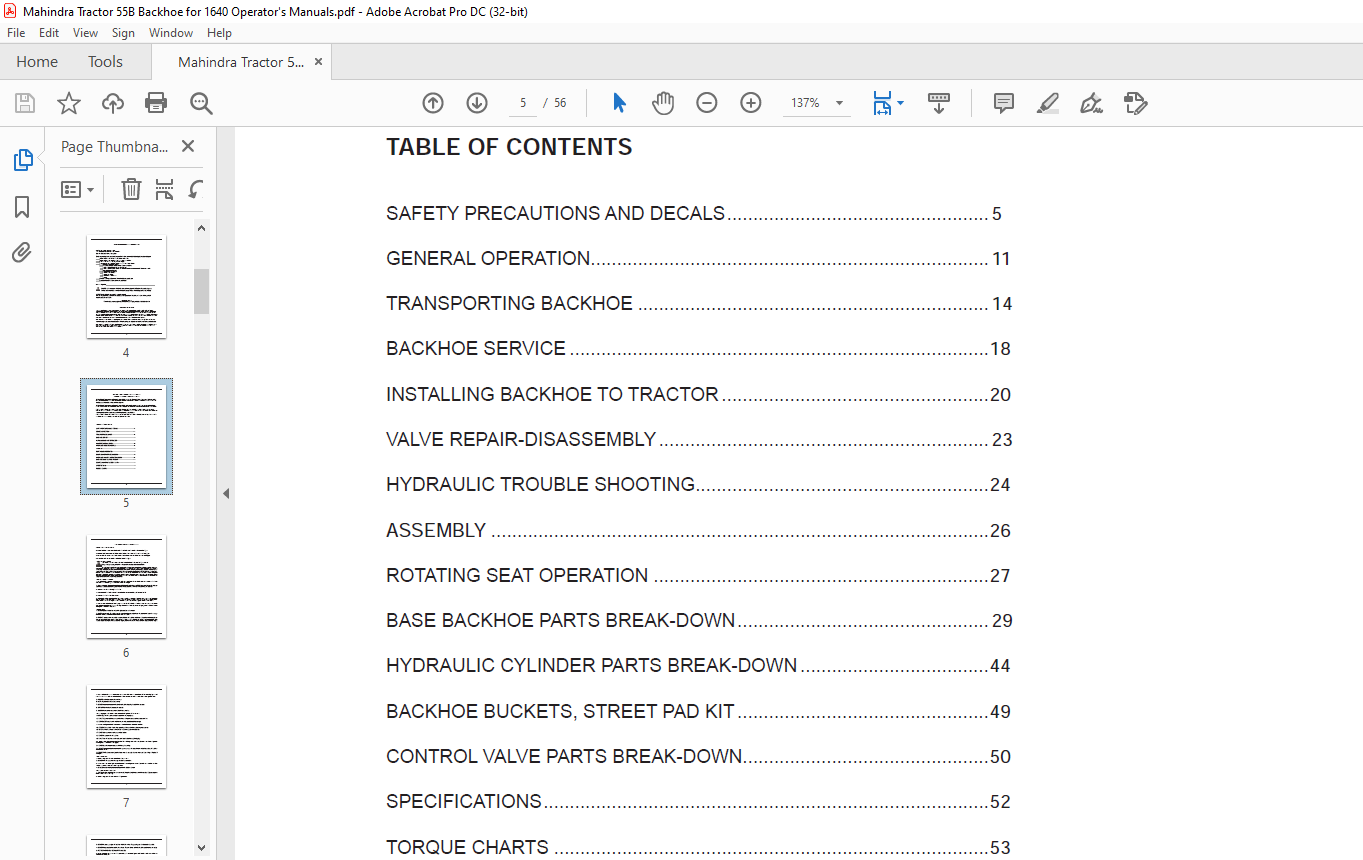Open the Edit menu
1363x860 pixels.
coord(49,33)
